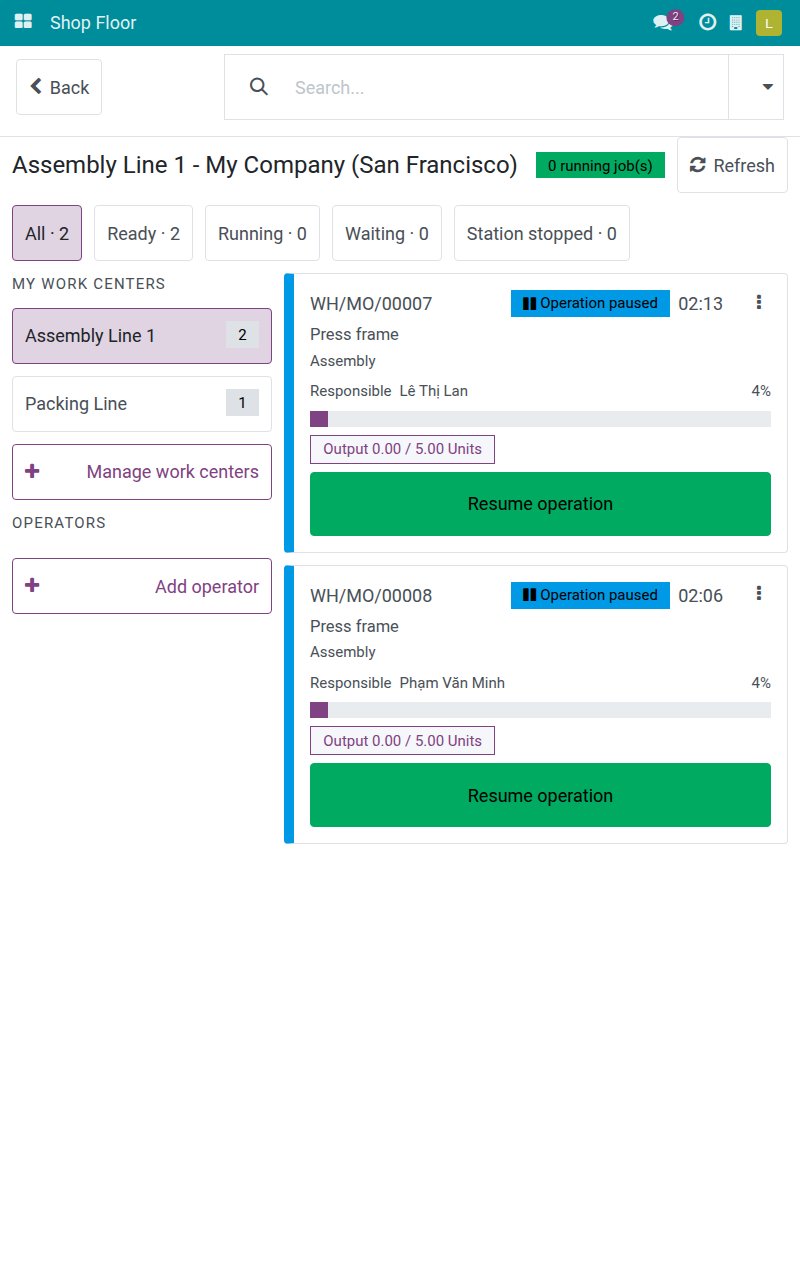Open the user avatar menu
800x1280 pixels.
tap(768, 22)
